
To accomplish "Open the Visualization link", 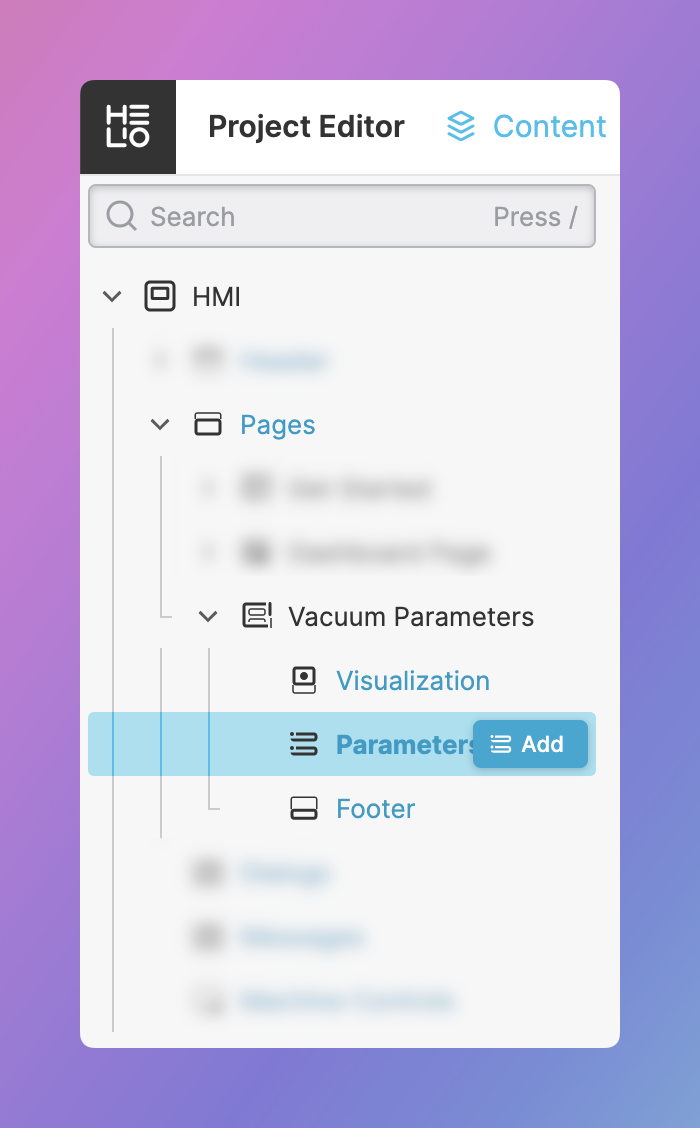I will (x=413, y=681).
